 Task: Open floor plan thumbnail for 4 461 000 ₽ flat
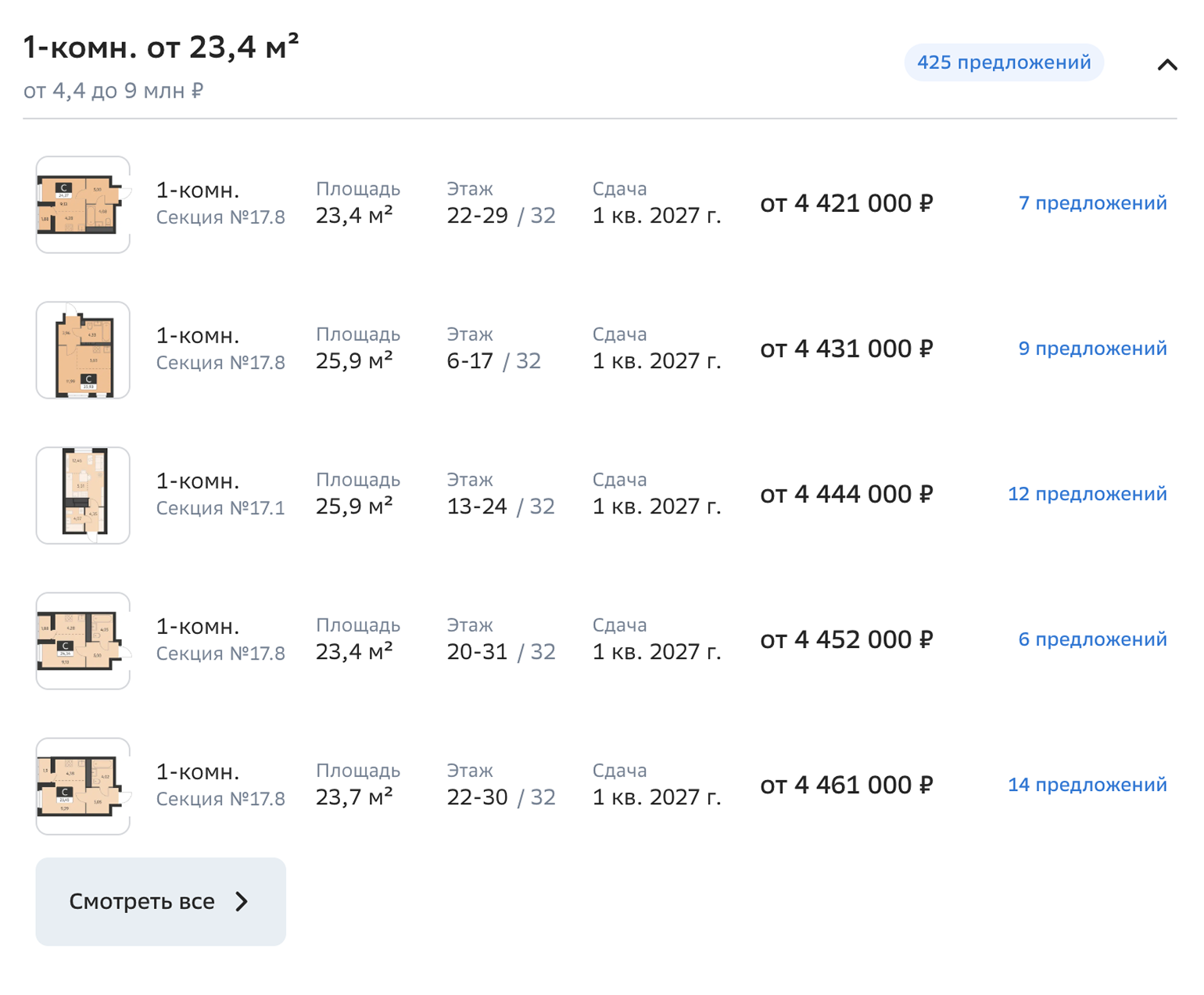[83, 786]
